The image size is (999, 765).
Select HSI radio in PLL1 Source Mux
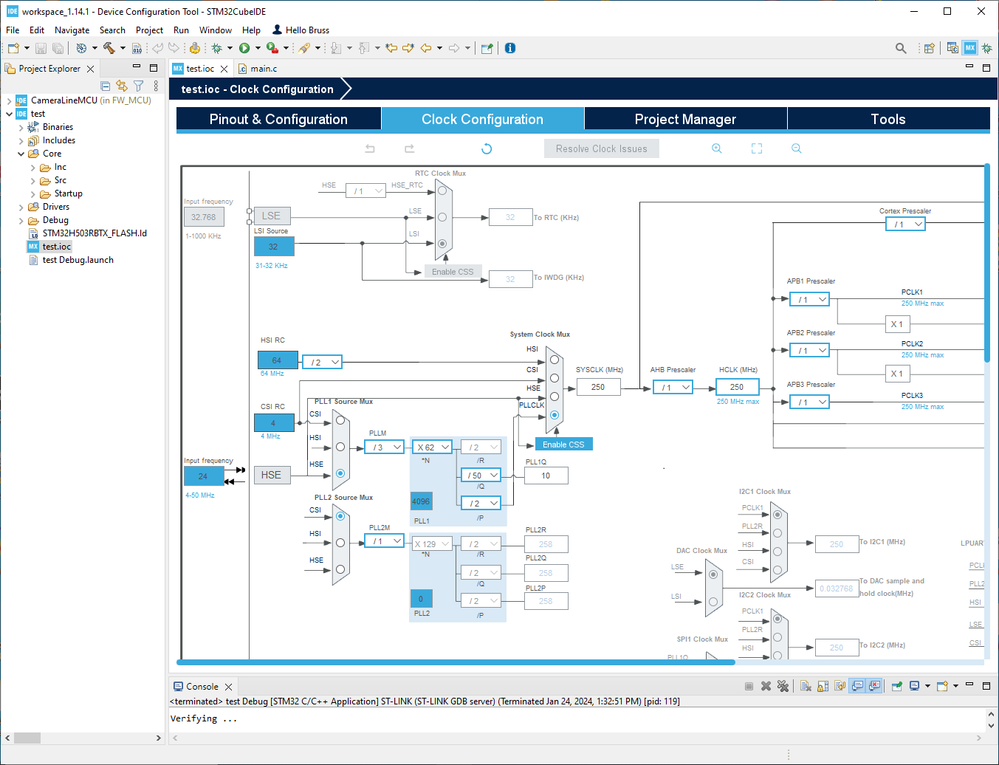coord(340,447)
